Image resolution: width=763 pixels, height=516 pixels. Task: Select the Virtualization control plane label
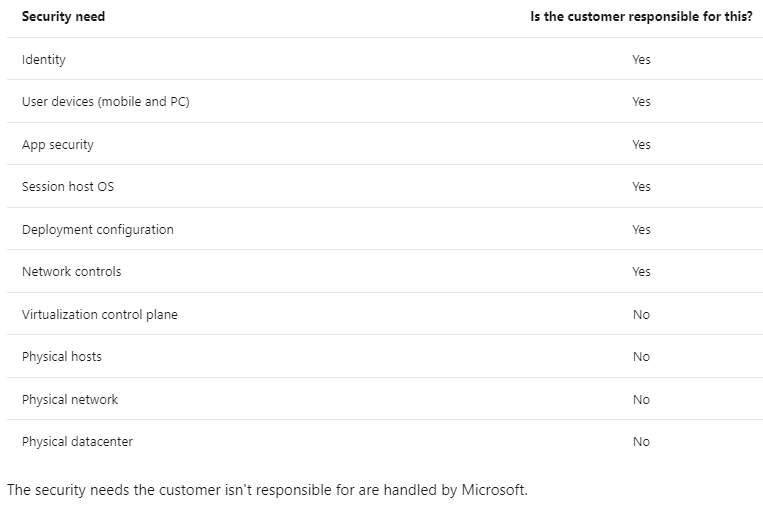tap(100, 314)
